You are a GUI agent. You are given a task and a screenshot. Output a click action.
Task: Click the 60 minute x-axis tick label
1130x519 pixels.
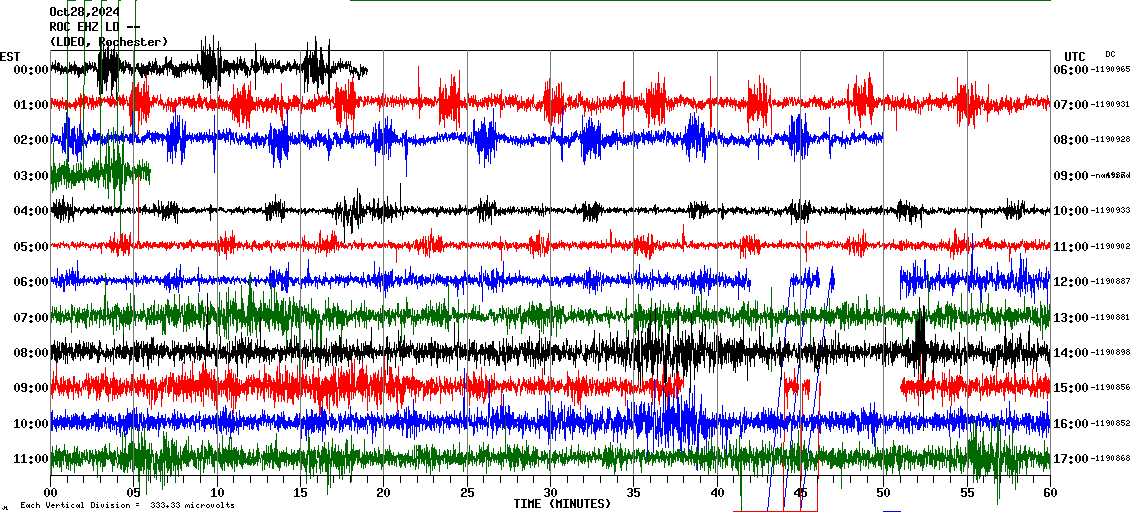click(1049, 493)
